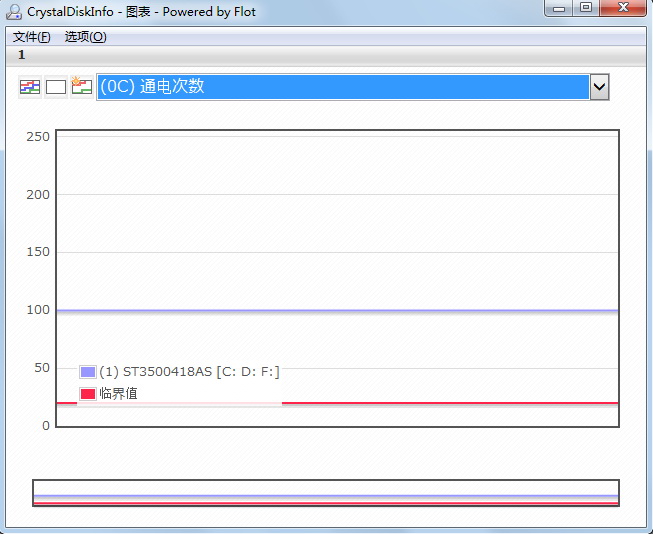
Task: Click the 200 y-axis label
Action: coord(38,195)
